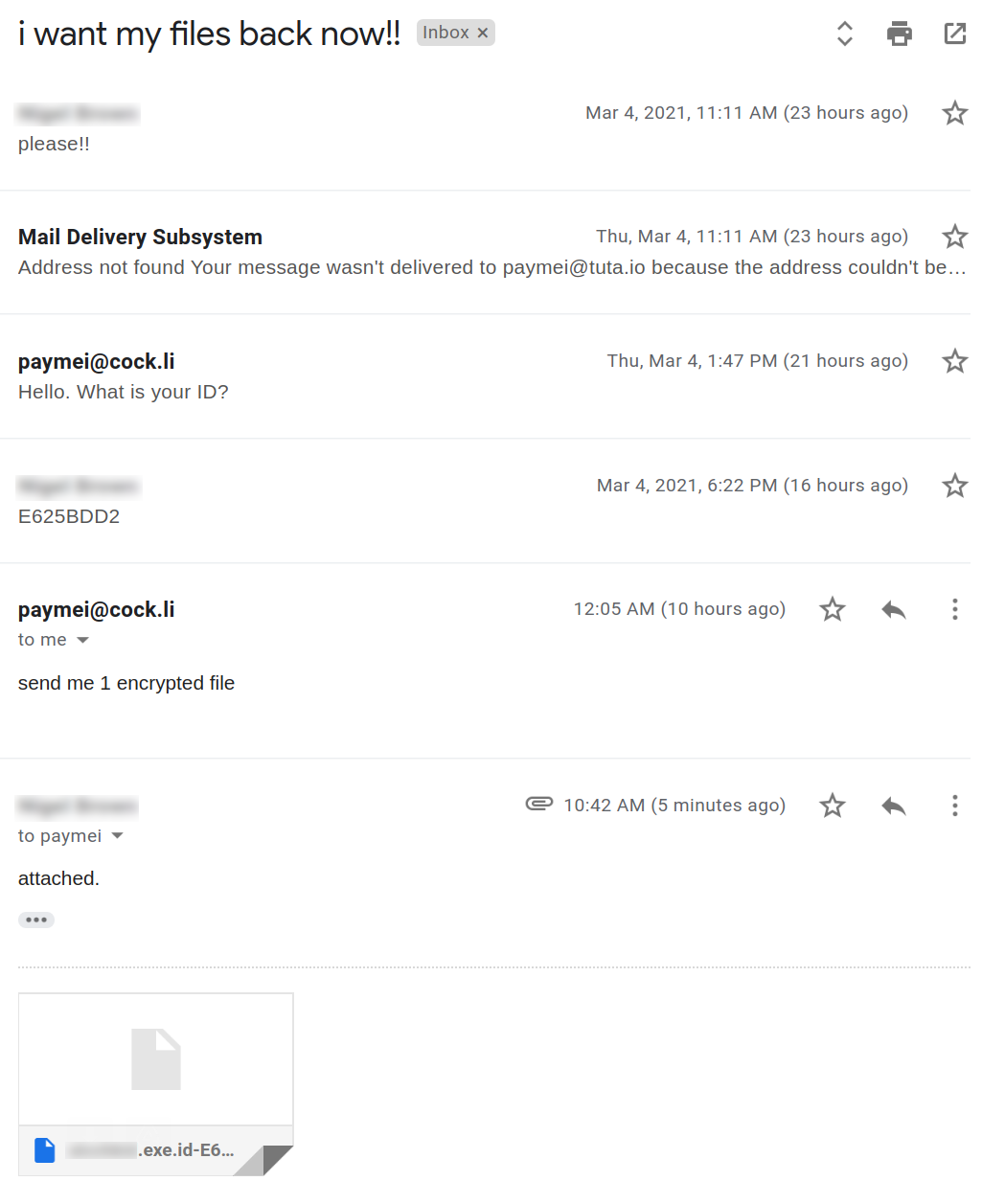The width and height of the screenshot is (982, 1204).
Task: Star the first message saying please!!
Action: 954,113
